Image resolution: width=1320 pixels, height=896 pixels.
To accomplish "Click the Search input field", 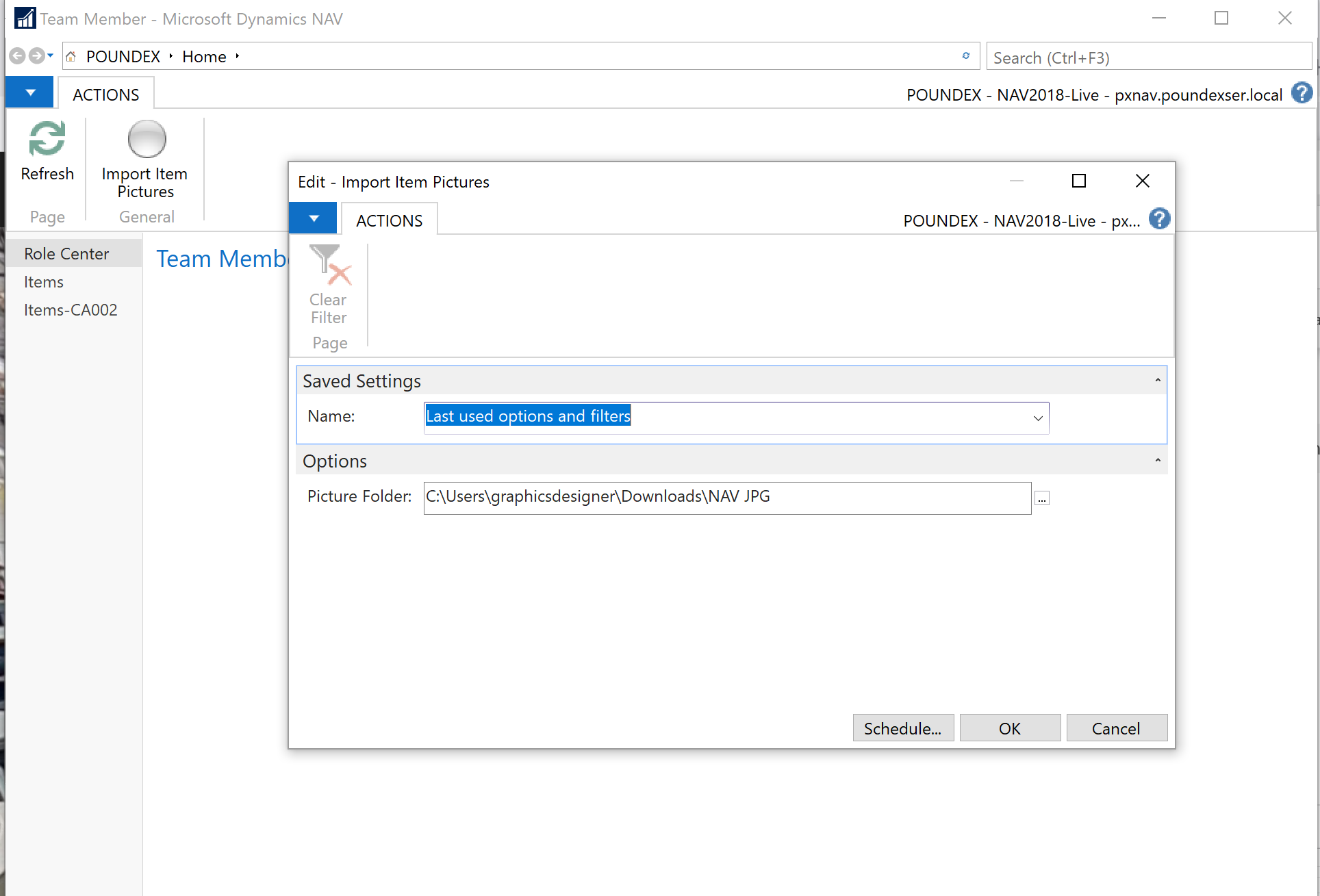I will tap(1148, 57).
